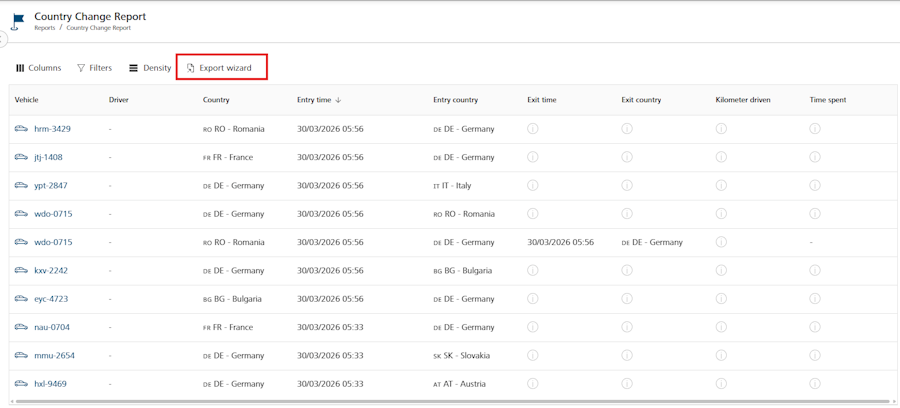900x408 pixels.
Task: Open the Filters panel
Action: (95, 68)
